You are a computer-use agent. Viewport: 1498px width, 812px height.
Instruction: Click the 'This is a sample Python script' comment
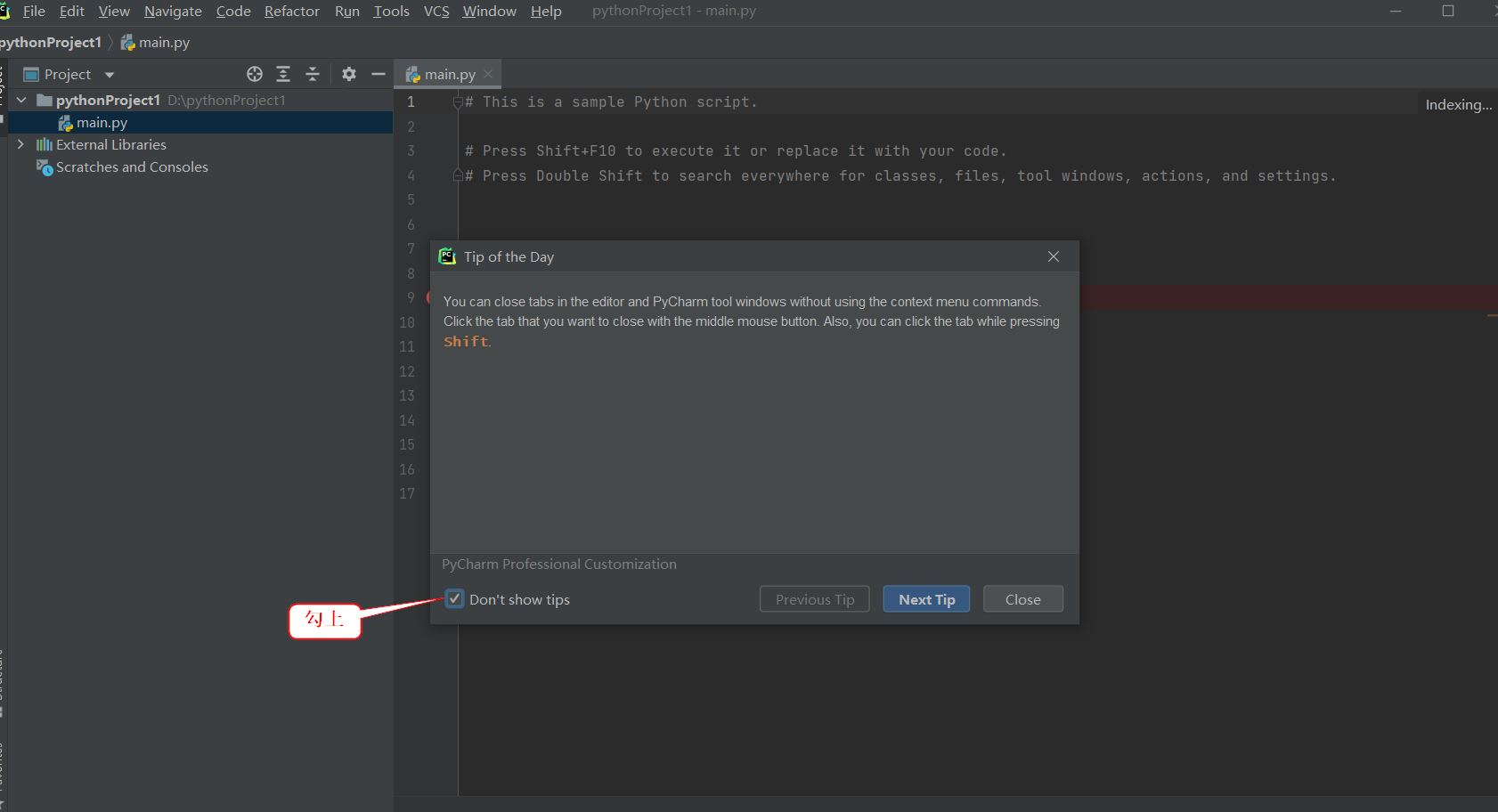click(x=611, y=101)
